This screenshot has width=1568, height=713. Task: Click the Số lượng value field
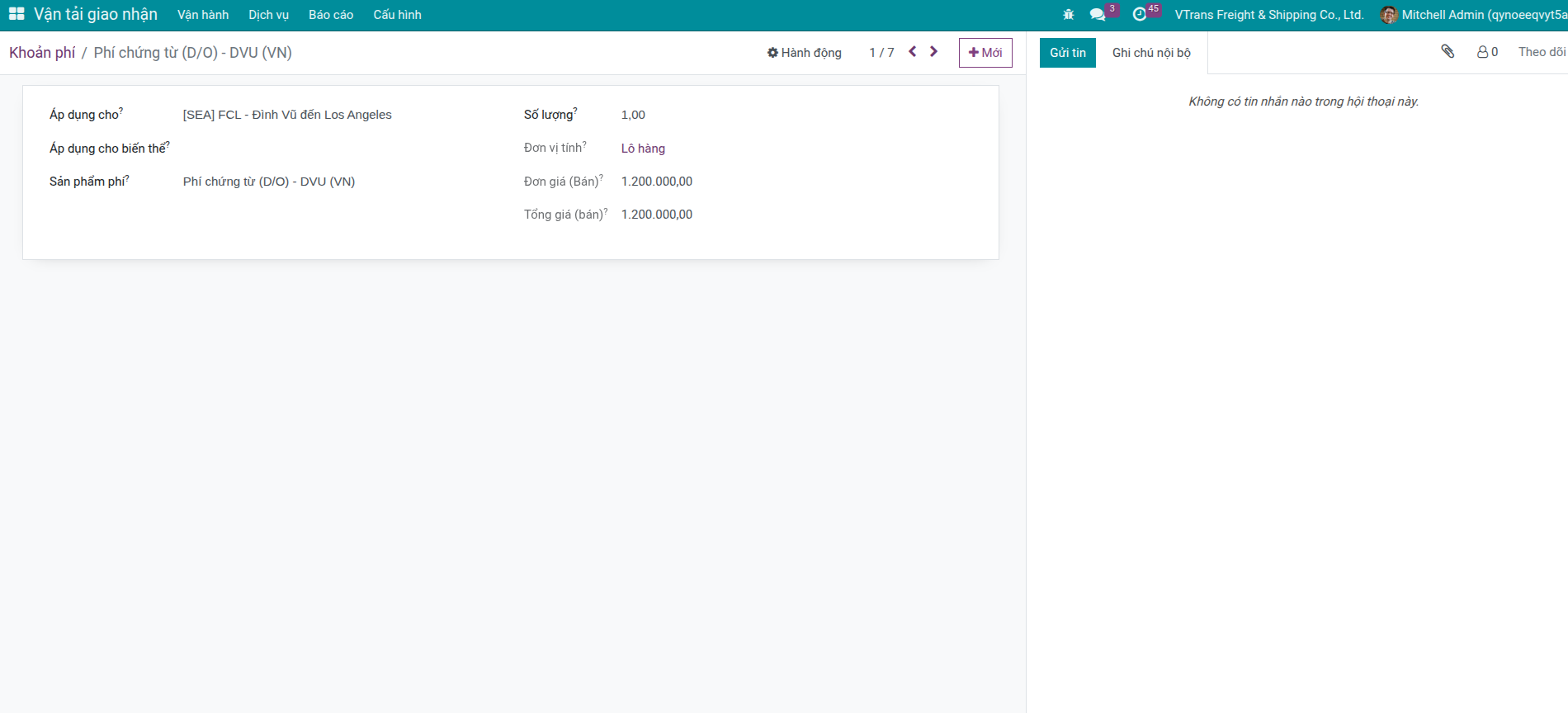[633, 115]
